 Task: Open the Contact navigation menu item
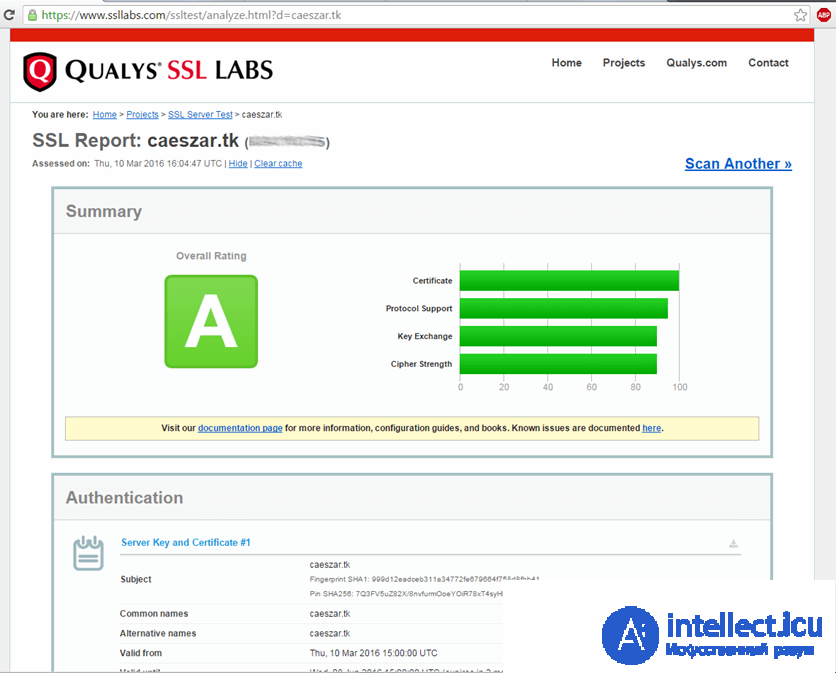pos(768,63)
